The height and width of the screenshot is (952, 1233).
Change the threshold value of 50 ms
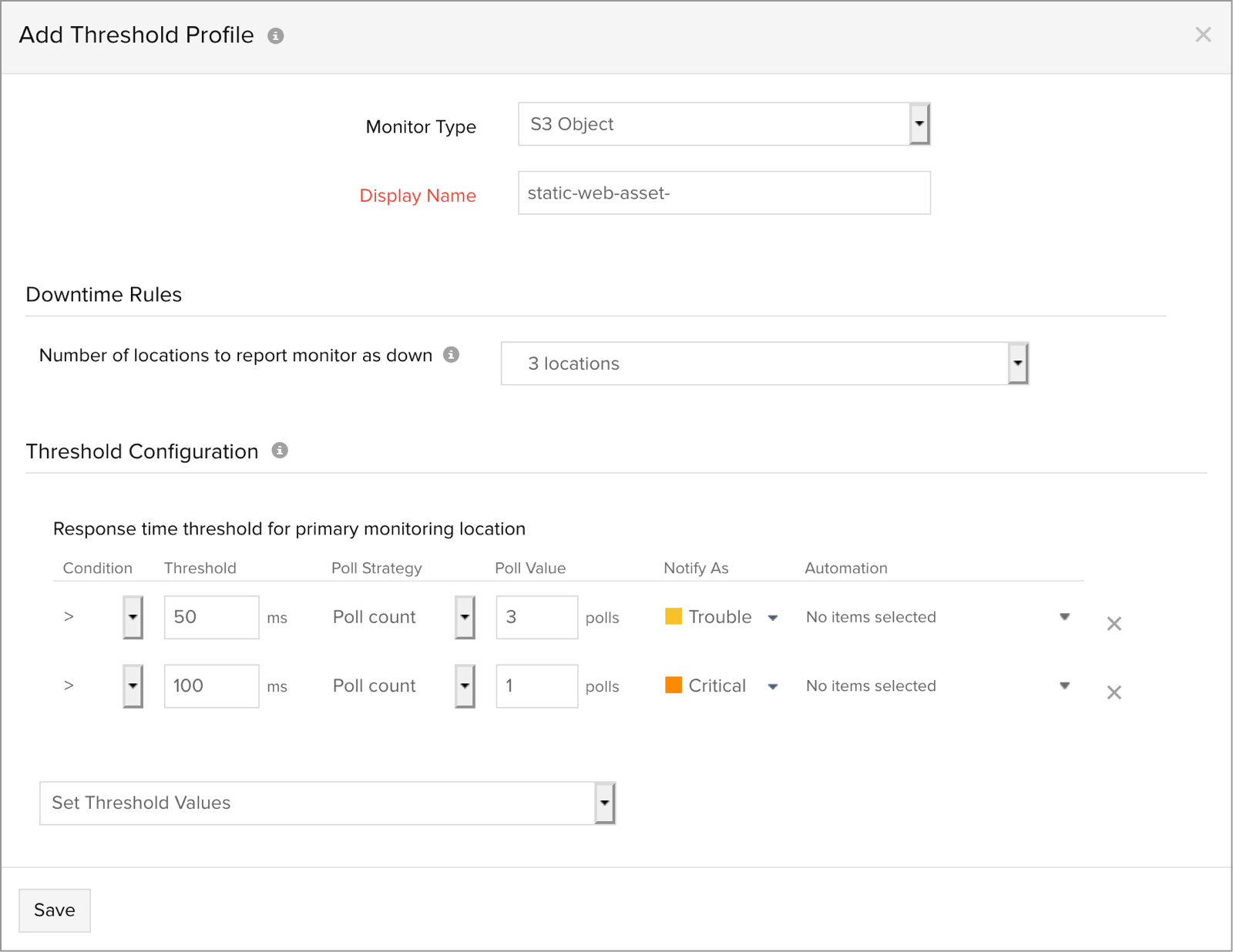[210, 617]
